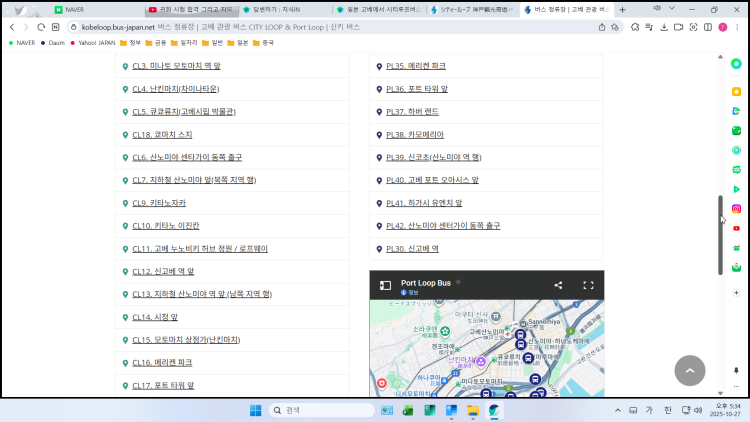Open the Port Loop Bus map in fullscreen
The image size is (750, 422).
coord(588,285)
